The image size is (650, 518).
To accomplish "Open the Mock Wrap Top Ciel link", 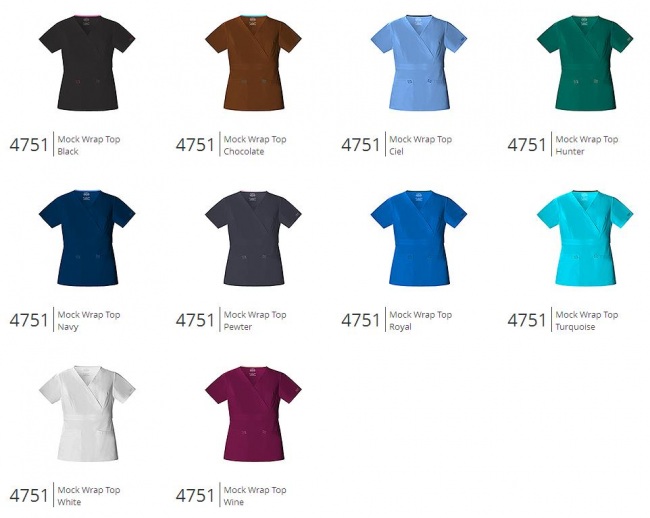I will click(x=420, y=145).
